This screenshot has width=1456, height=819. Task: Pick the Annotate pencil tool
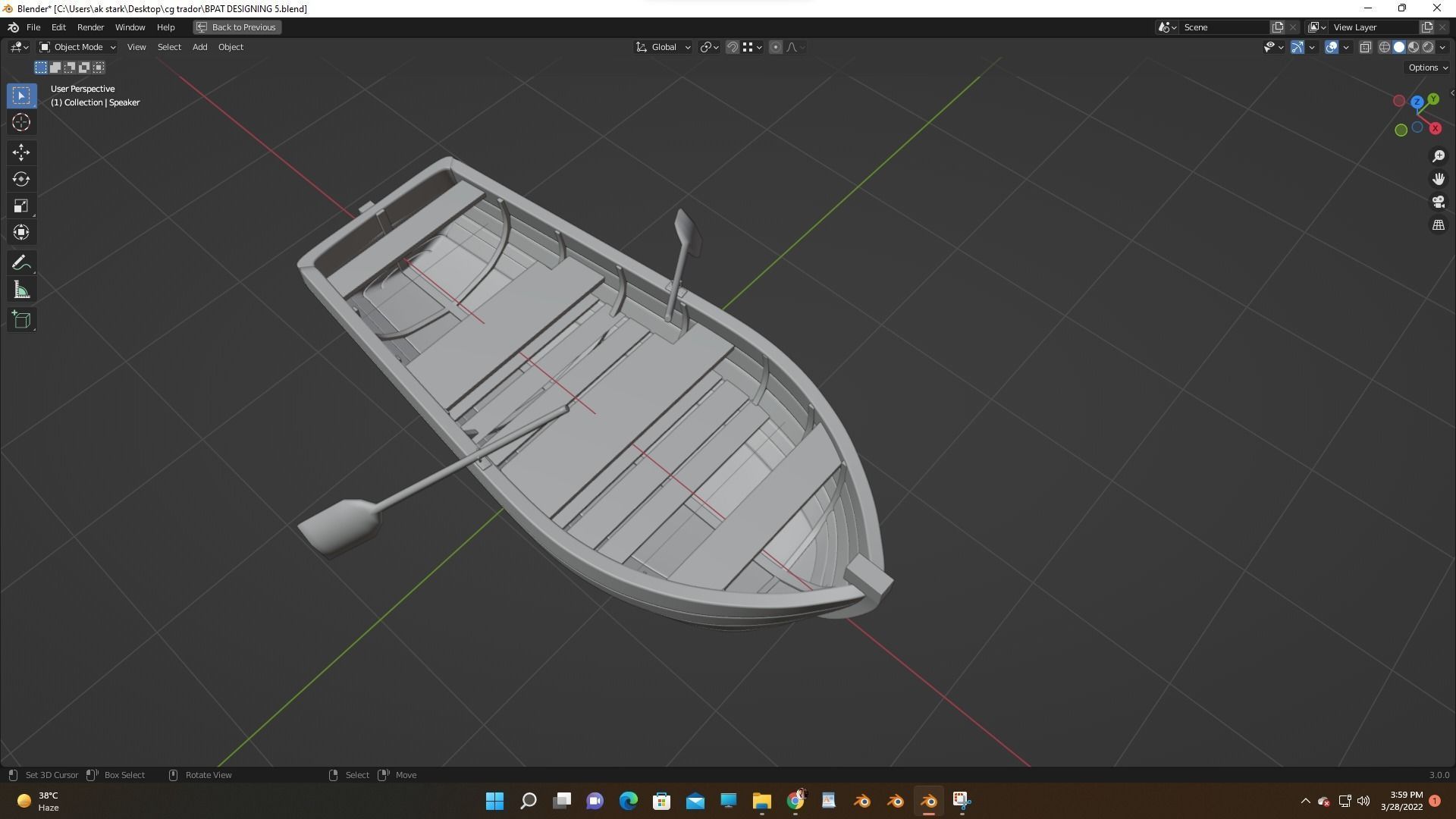click(21, 263)
